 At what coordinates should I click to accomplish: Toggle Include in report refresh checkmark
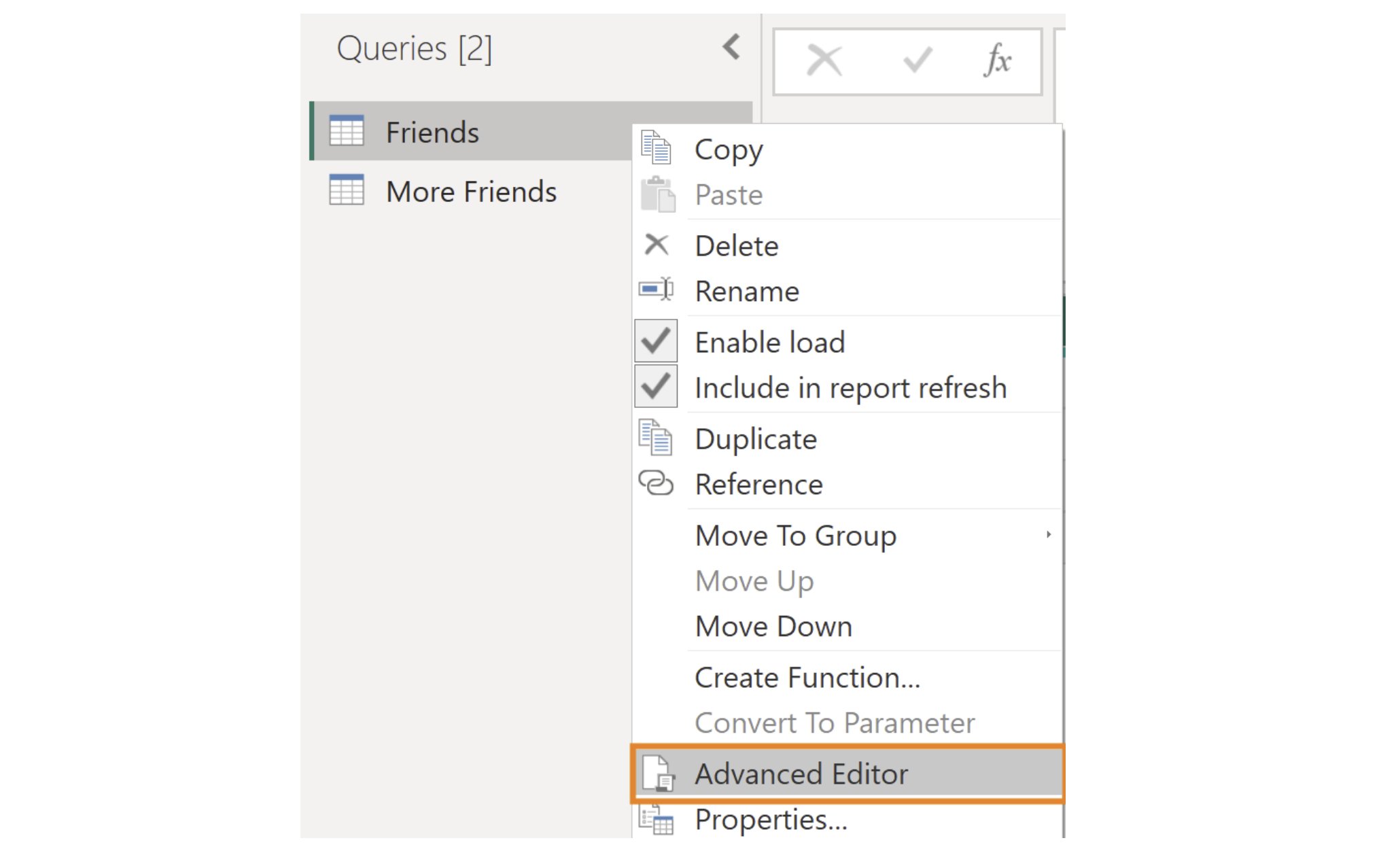pos(656,387)
